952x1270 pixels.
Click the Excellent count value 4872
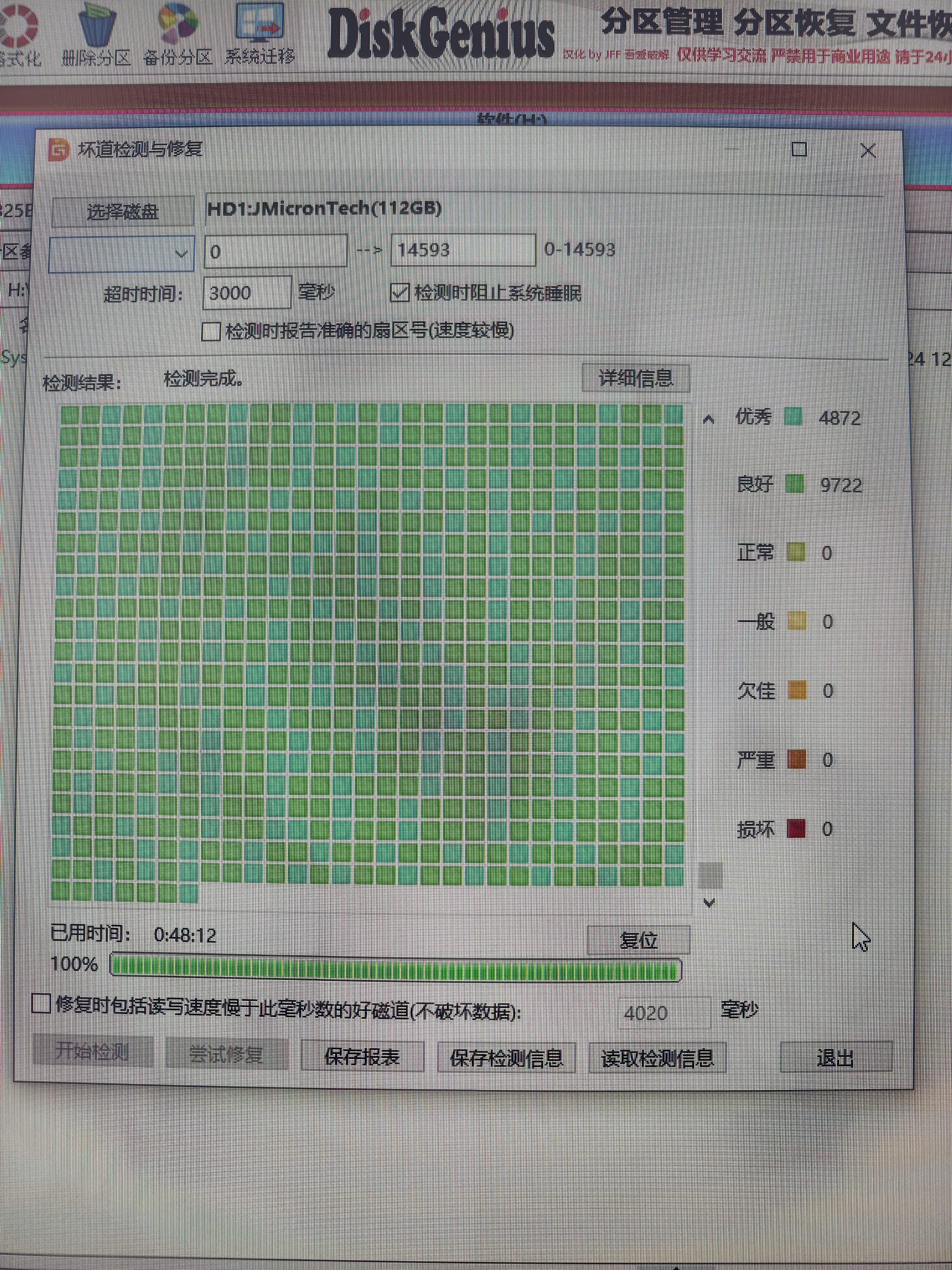point(840,418)
